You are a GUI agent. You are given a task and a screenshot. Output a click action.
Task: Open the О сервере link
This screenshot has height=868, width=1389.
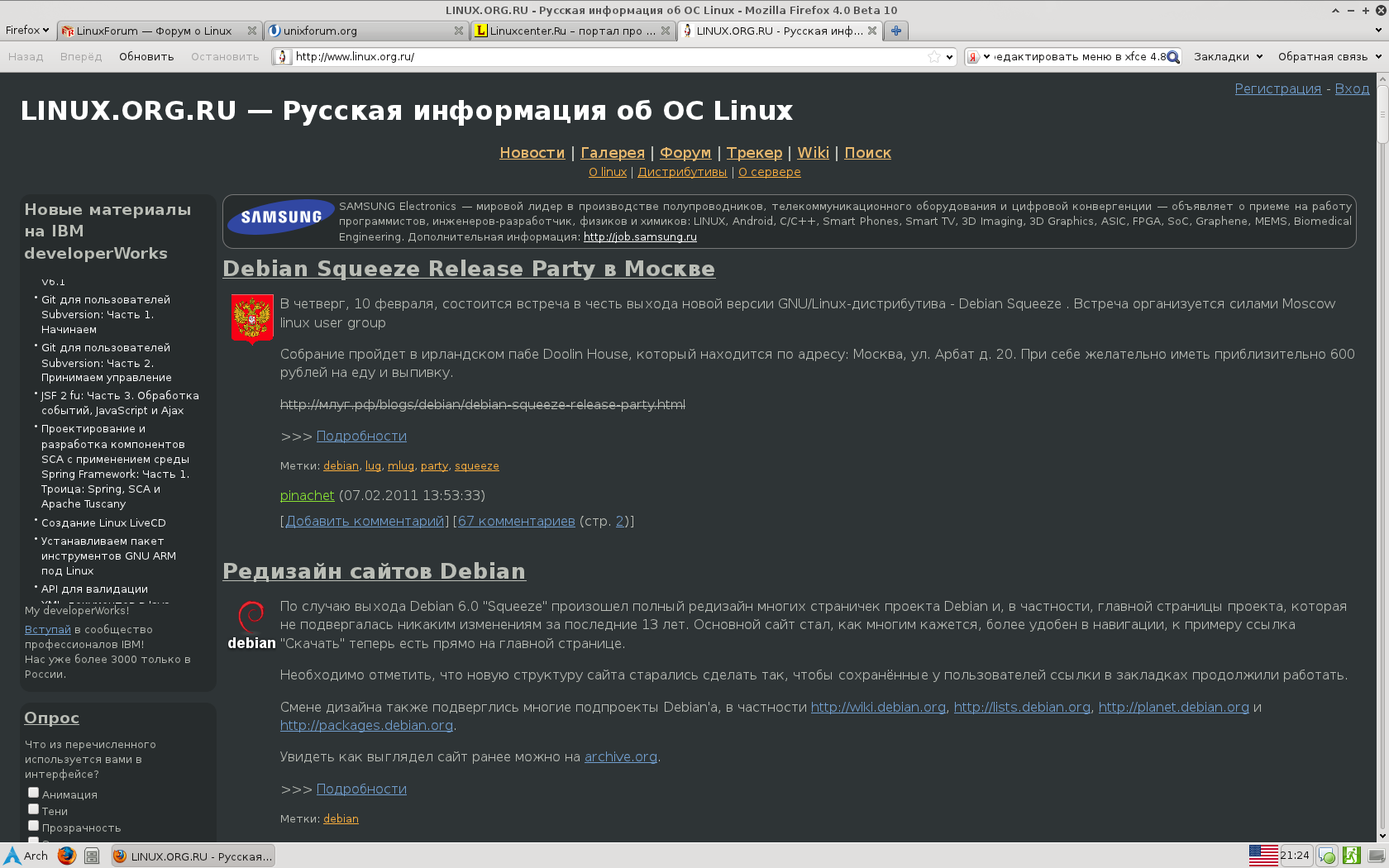click(x=770, y=172)
